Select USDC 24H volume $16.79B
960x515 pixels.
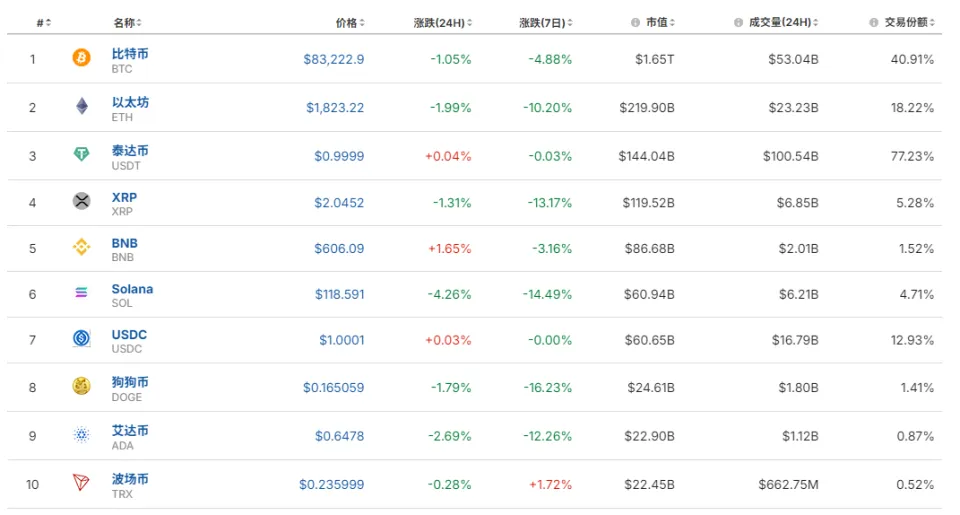[x=795, y=340]
